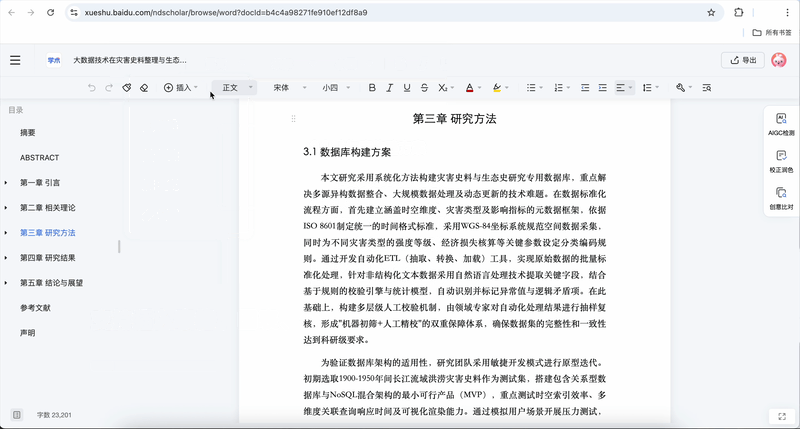Go to 第一章 引言 in the outline

pos(40,183)
